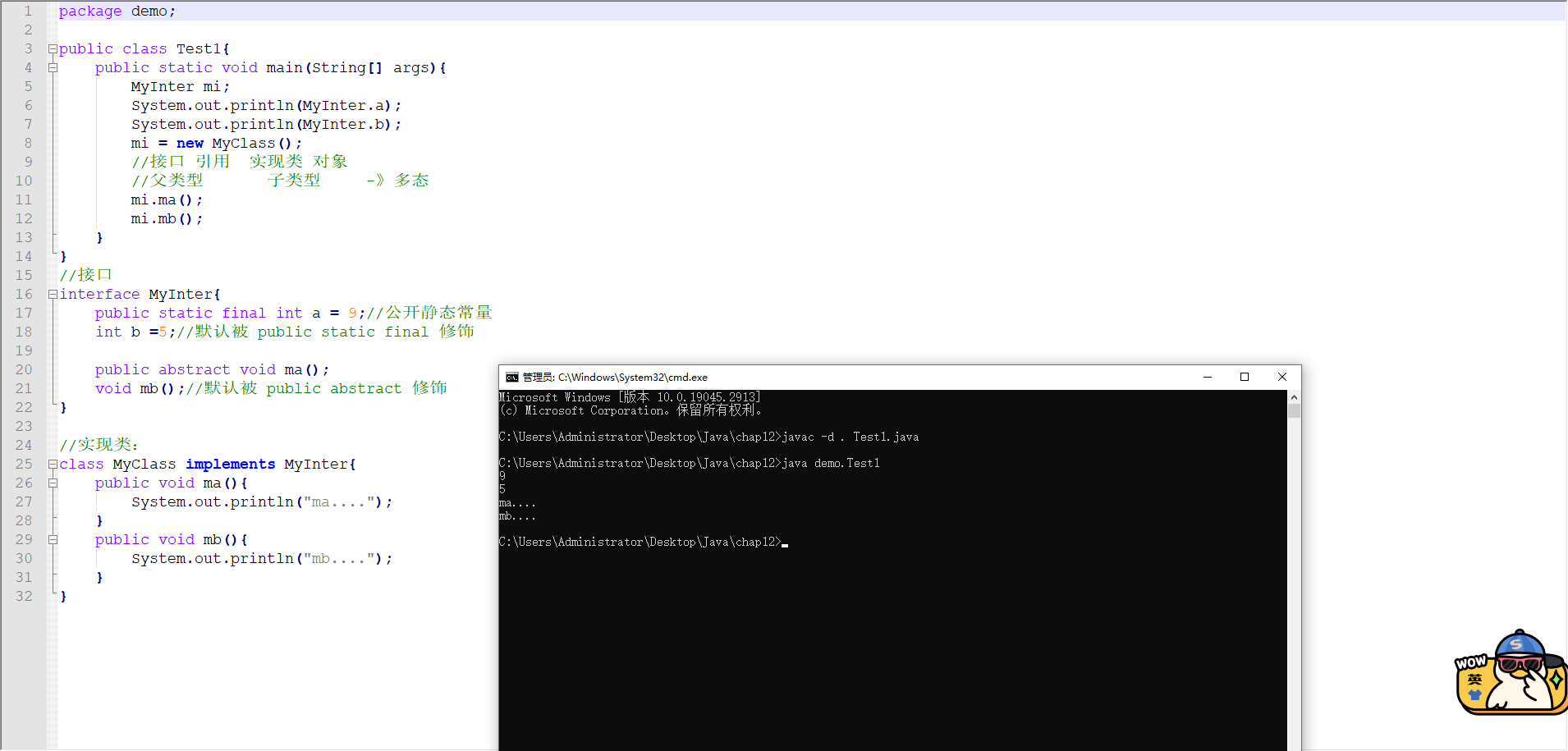Click the '//接口' comment on line 15
The image size is (1568, 751).
[x=85, y=276]
